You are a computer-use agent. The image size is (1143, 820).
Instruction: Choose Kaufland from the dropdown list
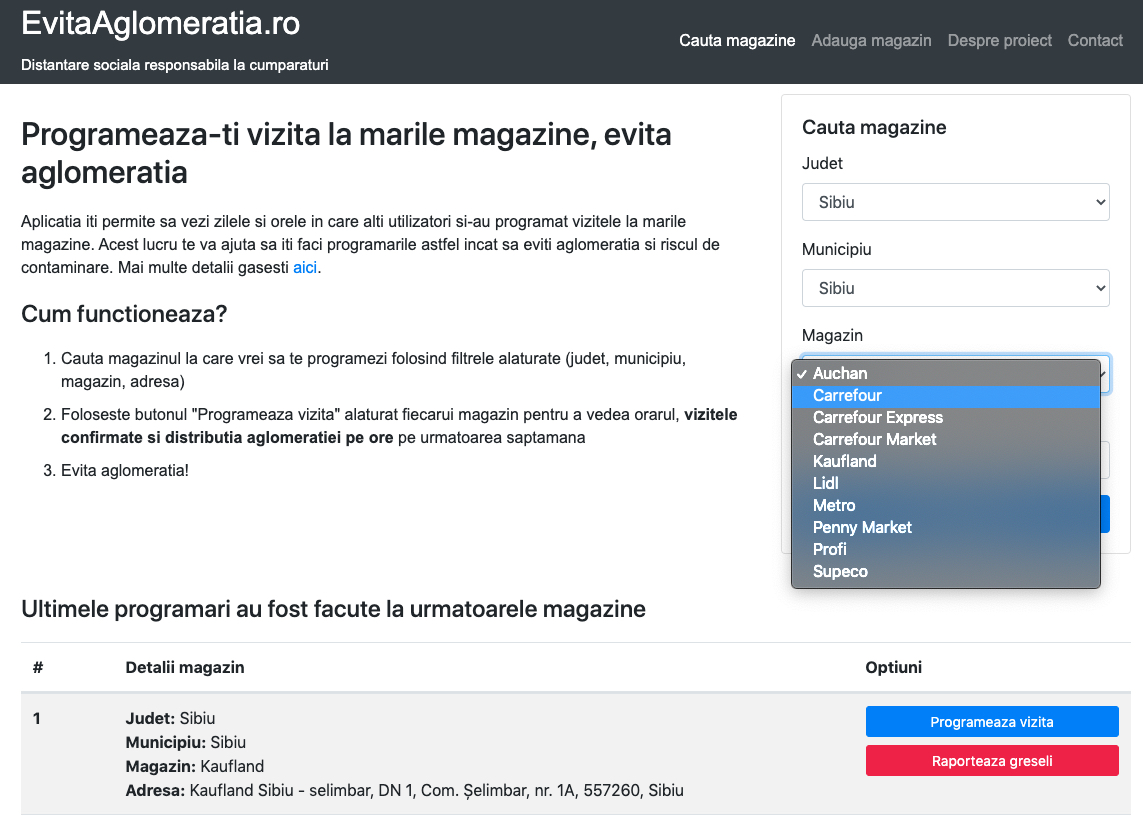(x=945, y=461)
